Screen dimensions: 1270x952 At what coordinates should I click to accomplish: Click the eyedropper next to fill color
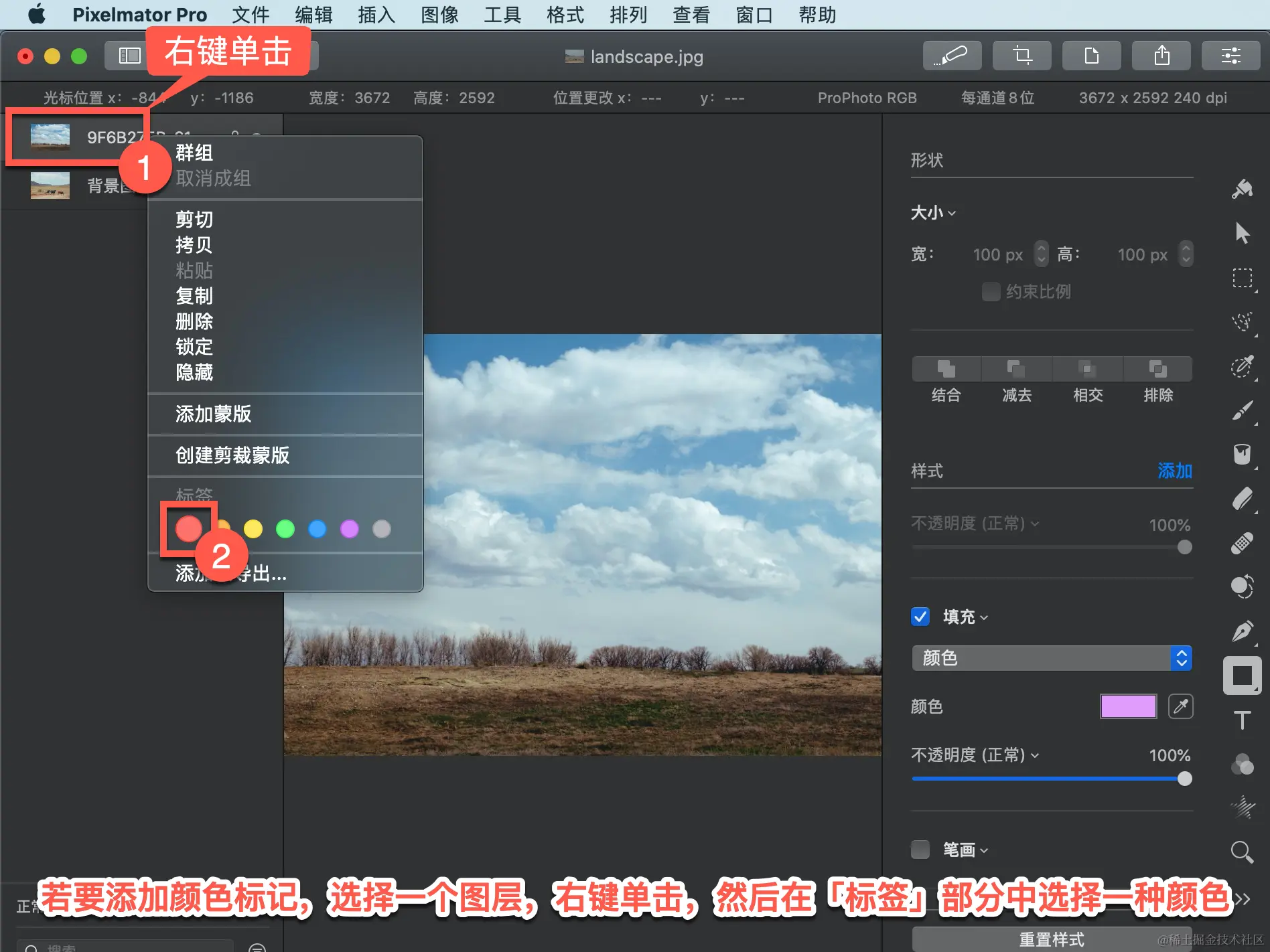click(x=1181, y=706)
